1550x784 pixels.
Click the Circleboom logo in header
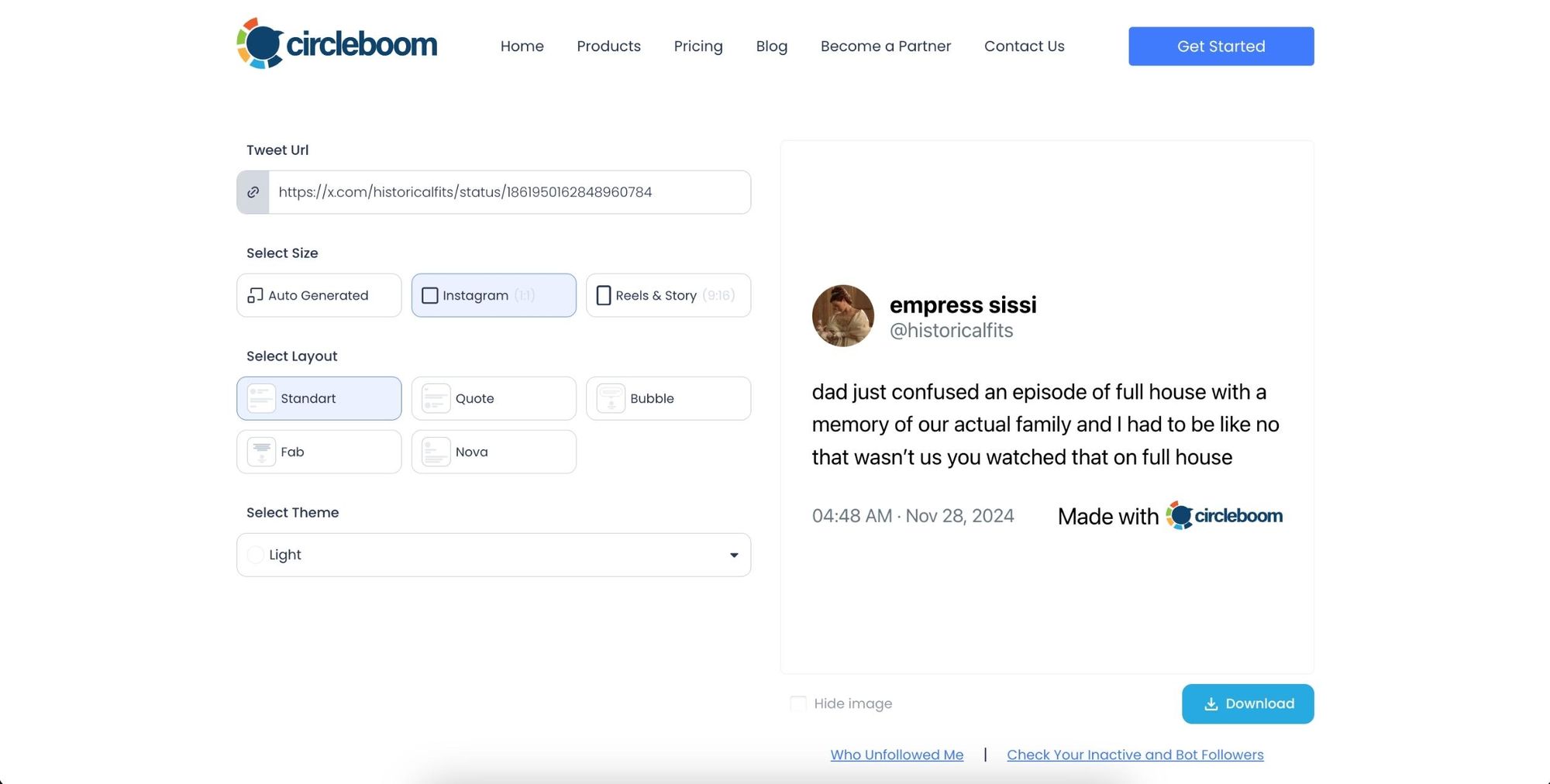tap(337, 43)
